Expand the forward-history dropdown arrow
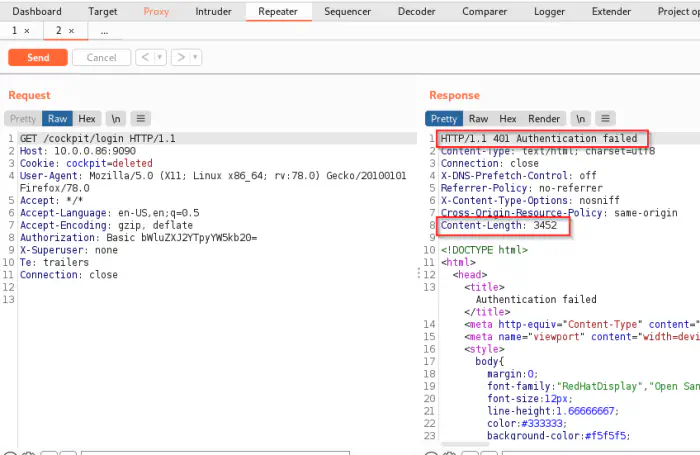 pos(193,58)
